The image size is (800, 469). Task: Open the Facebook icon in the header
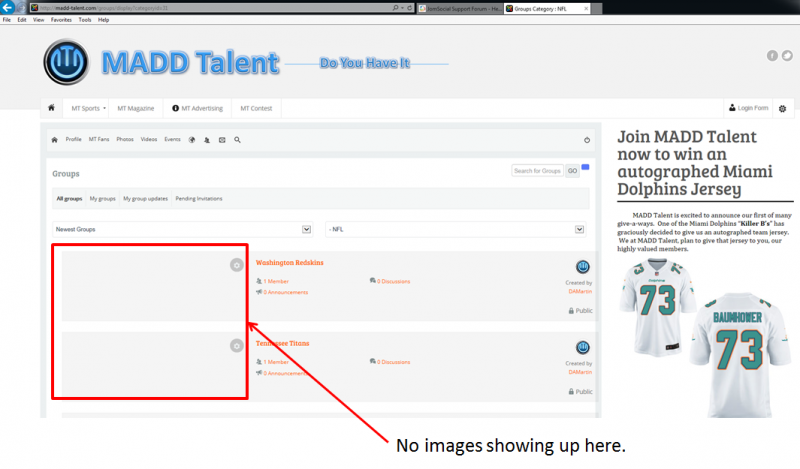tap(772, 56)
